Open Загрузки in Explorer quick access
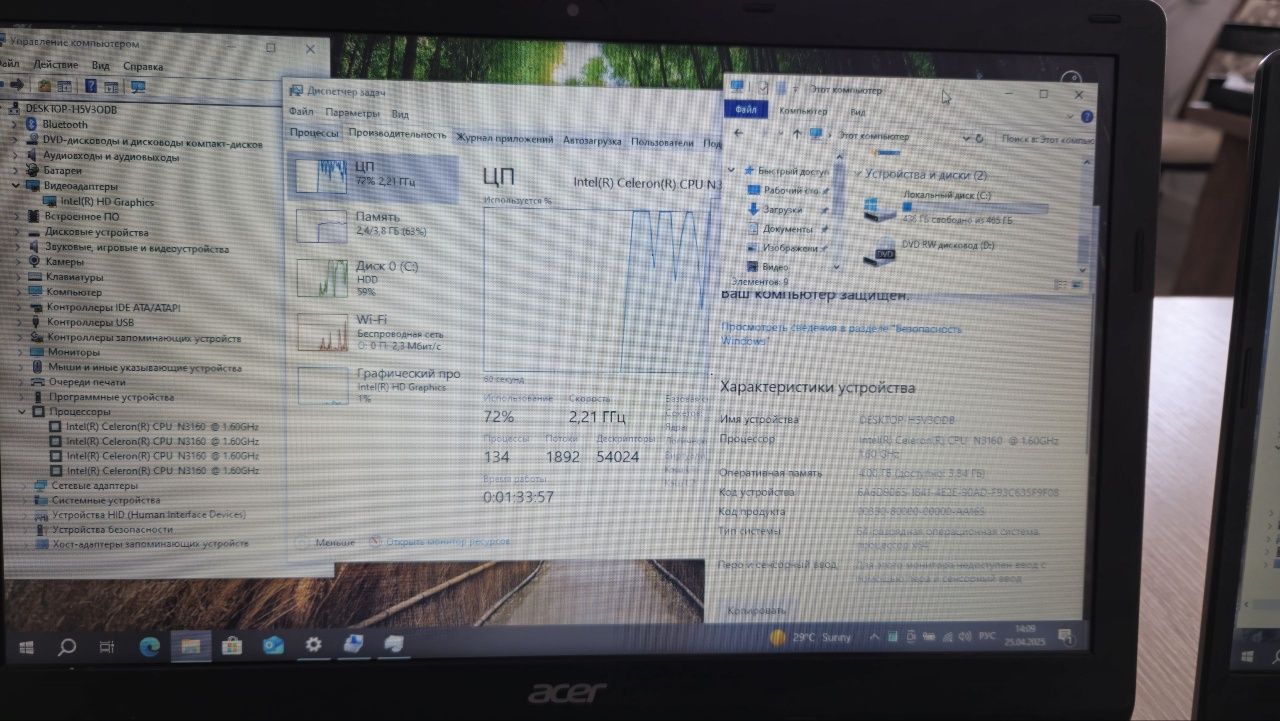The width and height of the screenshot is (1280, 721). [783, 210]
